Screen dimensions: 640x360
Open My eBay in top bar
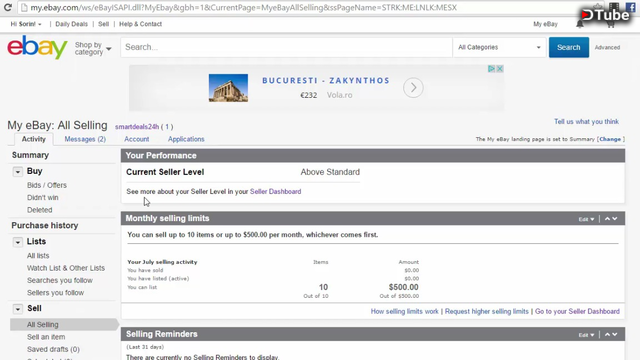point(545,24)
